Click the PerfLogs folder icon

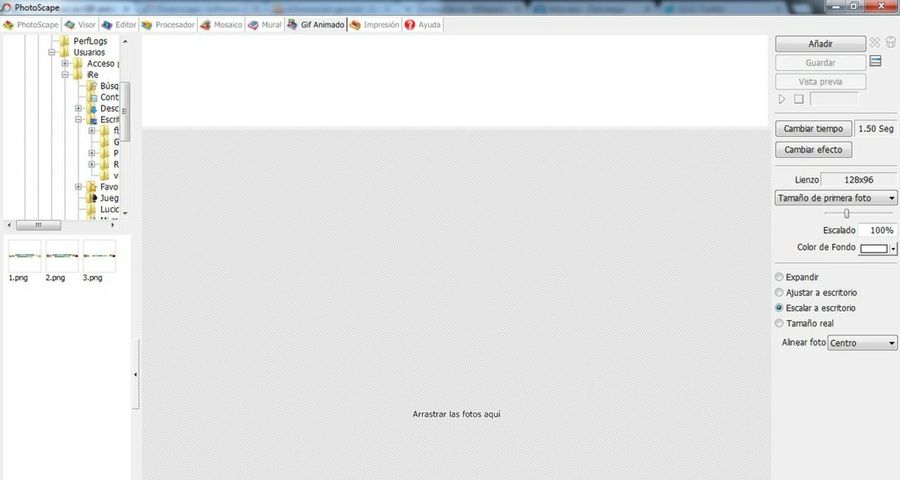tap(64, 41)
